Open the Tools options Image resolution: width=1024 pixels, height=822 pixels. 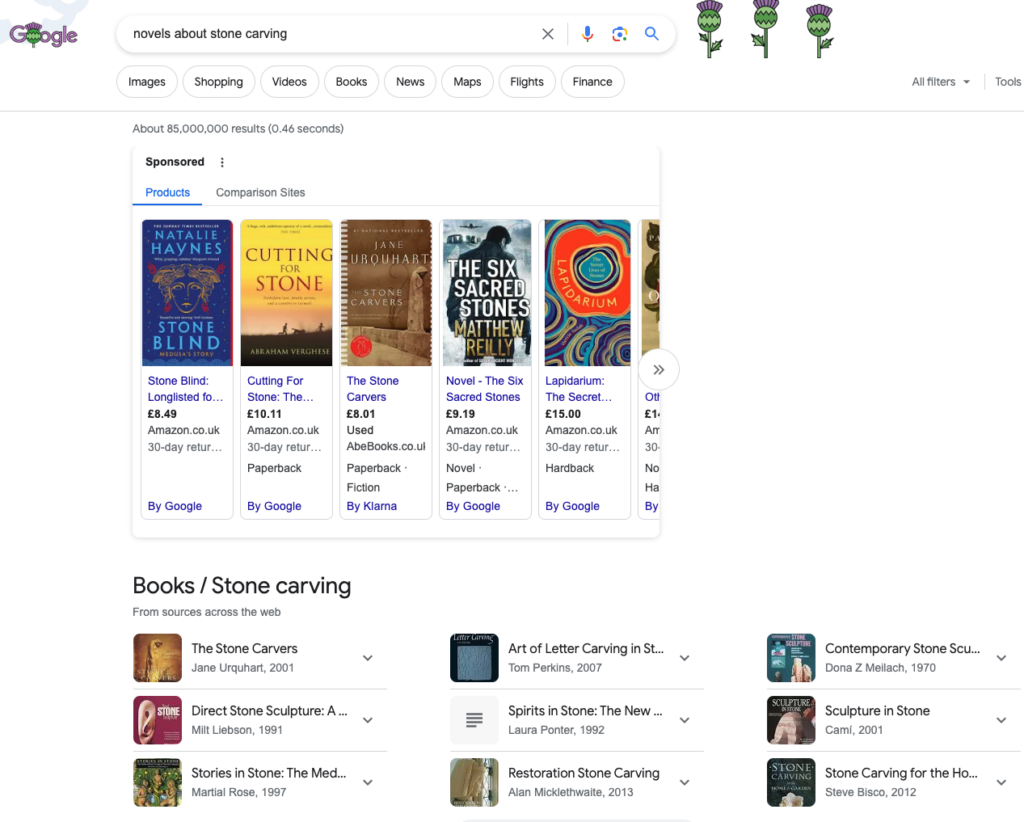click(1008, 82)
